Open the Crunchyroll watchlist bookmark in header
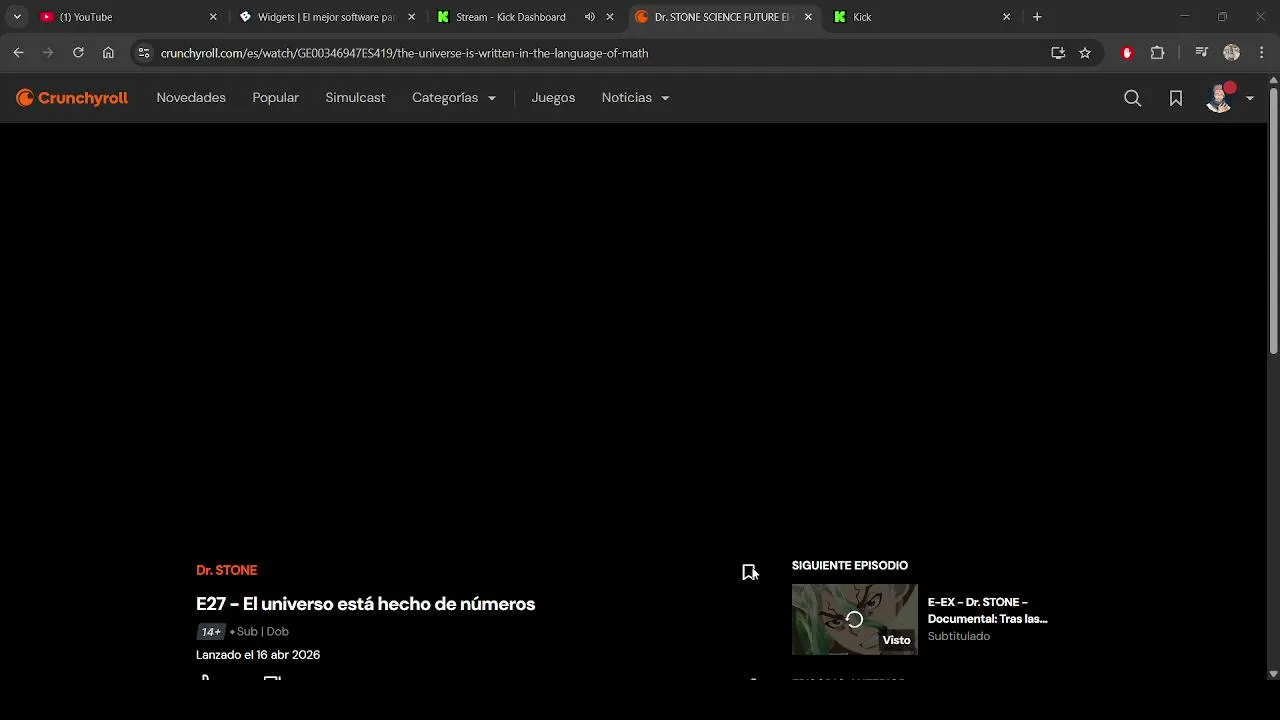Screen dimensions: 1280x720 [x=1176, y=98]
